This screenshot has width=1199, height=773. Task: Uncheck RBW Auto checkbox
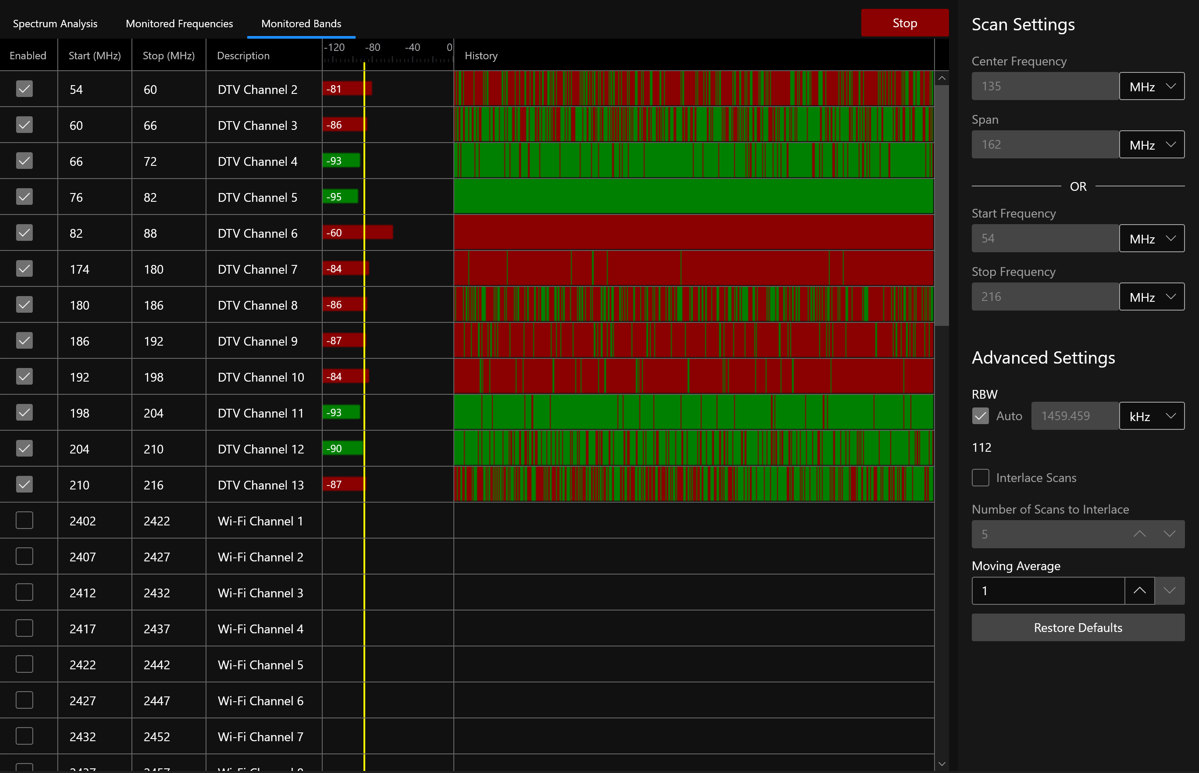click(980, 416)
